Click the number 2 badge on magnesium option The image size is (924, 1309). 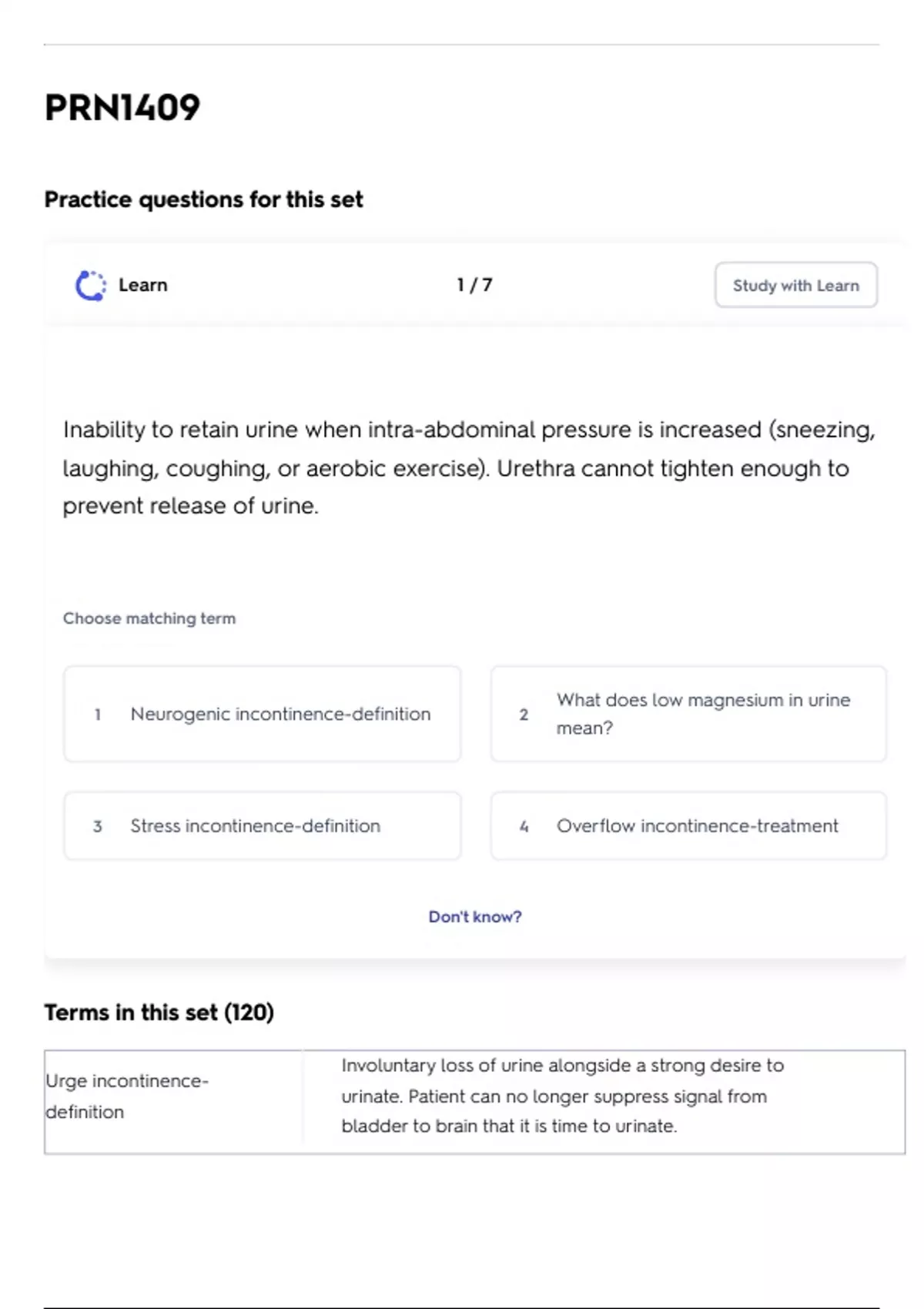[x=524, y=715]
